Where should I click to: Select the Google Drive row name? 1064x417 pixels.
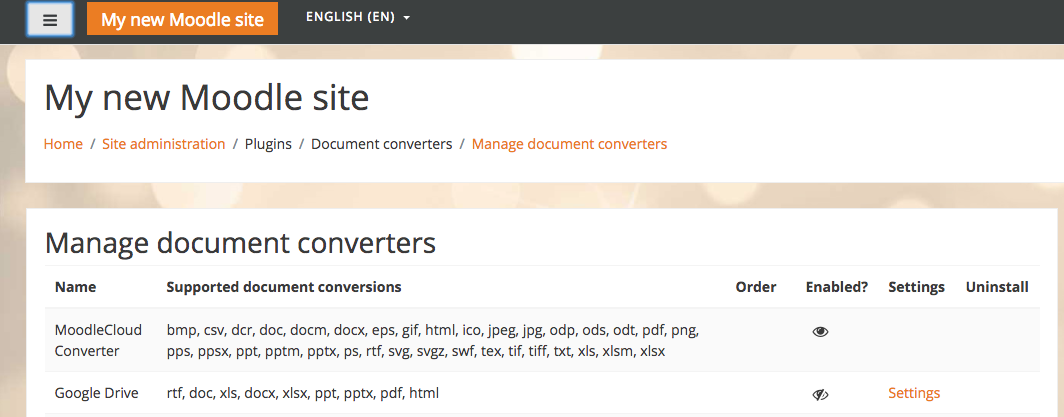(96, 393)
